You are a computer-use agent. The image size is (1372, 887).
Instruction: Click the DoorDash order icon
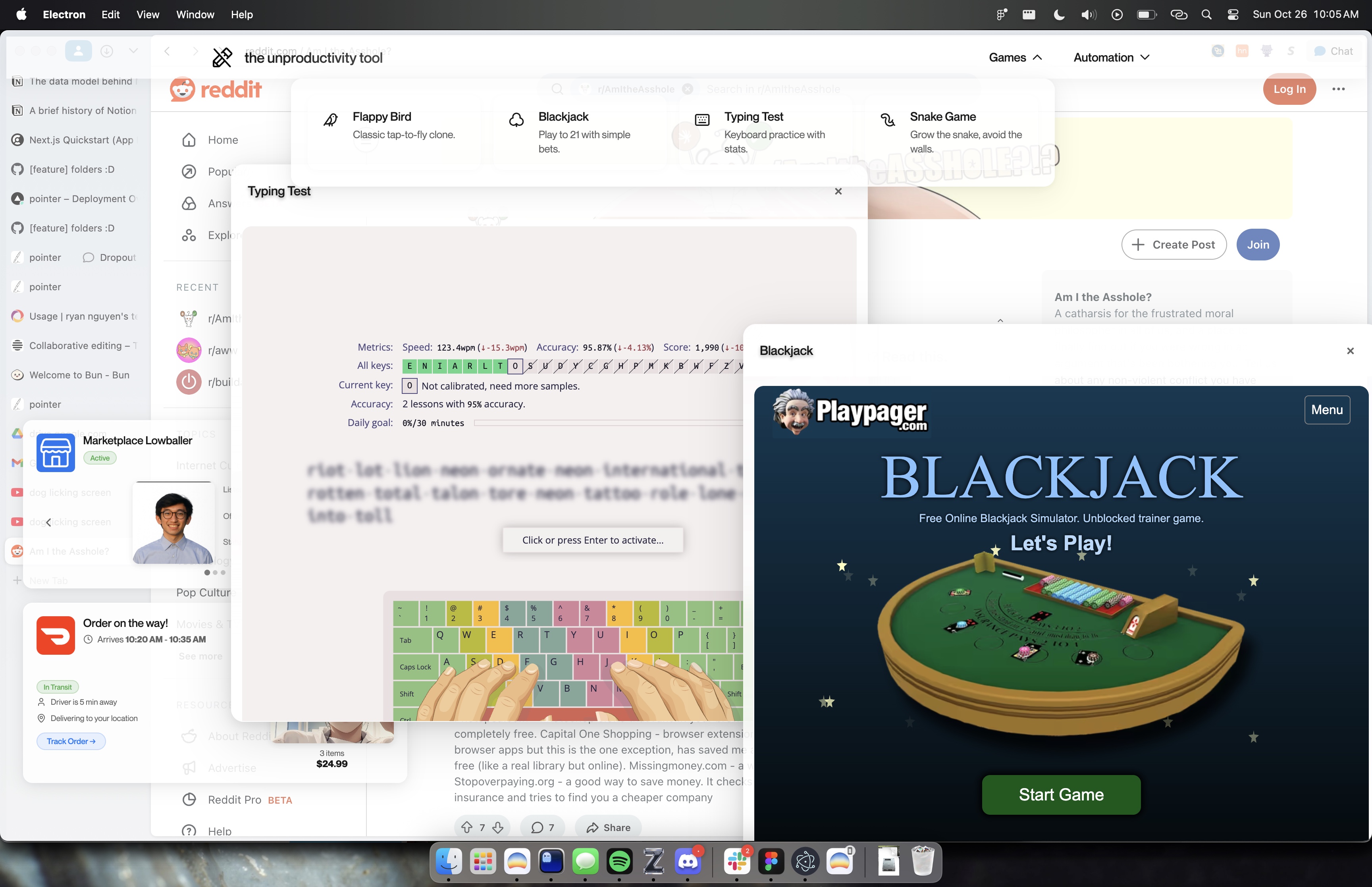[x=56, y=635]
